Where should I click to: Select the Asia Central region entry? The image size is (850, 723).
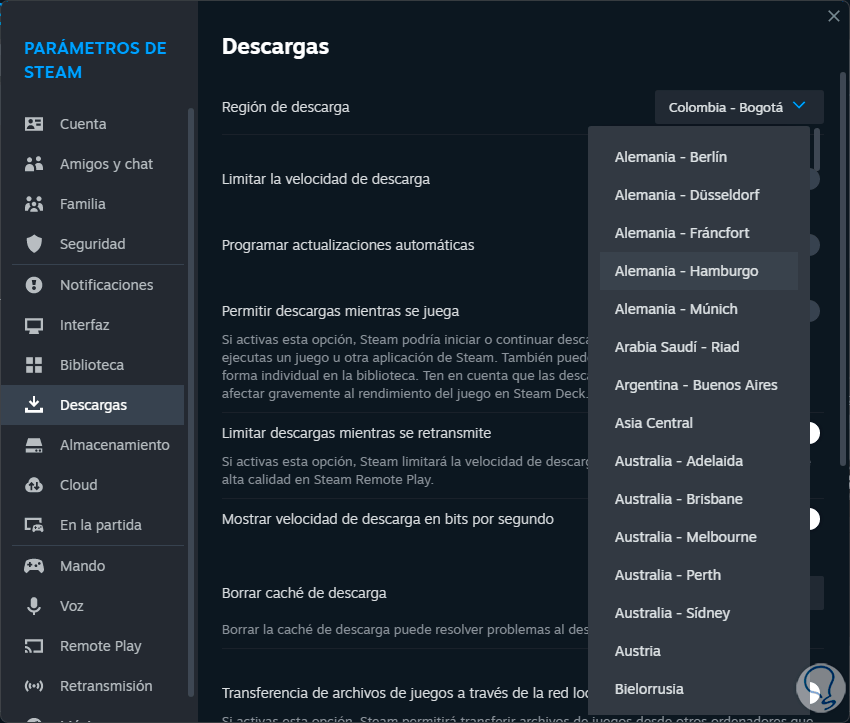(x=654, y=423)
